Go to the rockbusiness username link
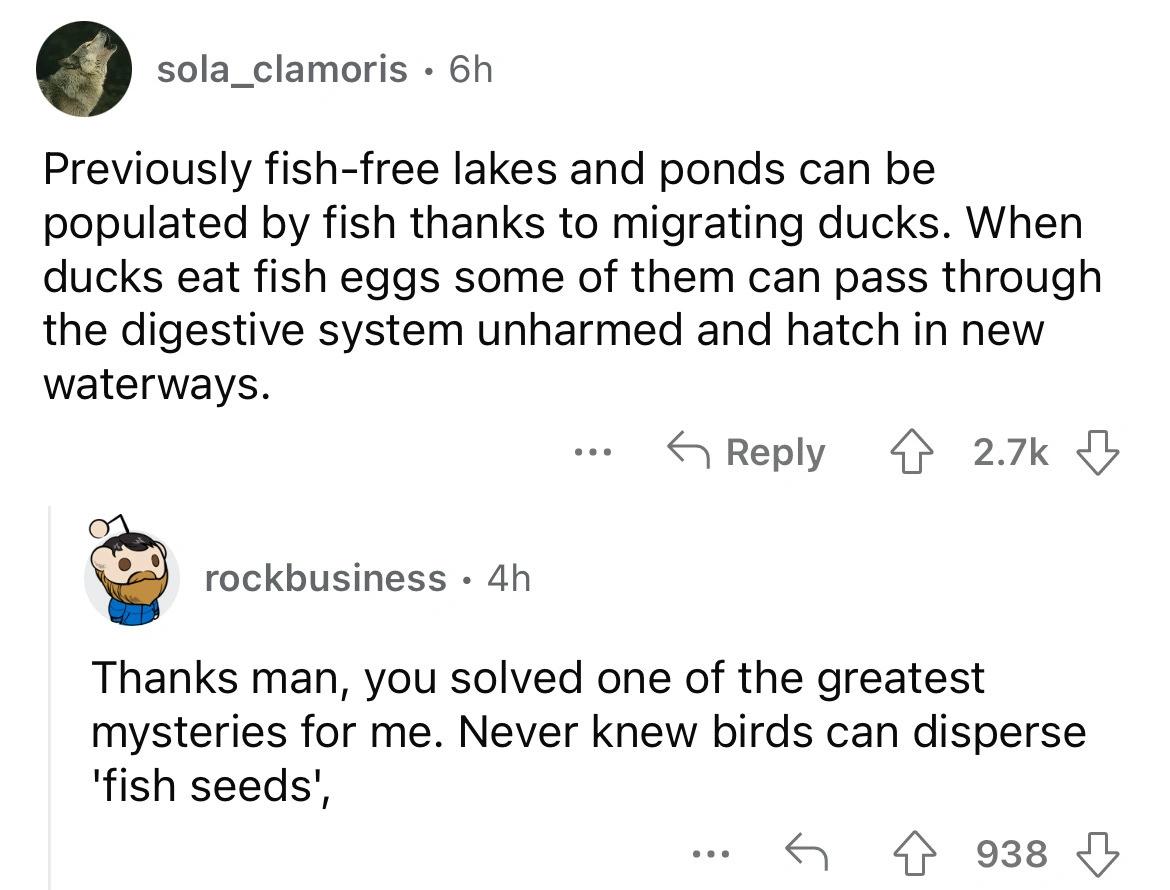The image size is (1170, 890). click(325, 578)
